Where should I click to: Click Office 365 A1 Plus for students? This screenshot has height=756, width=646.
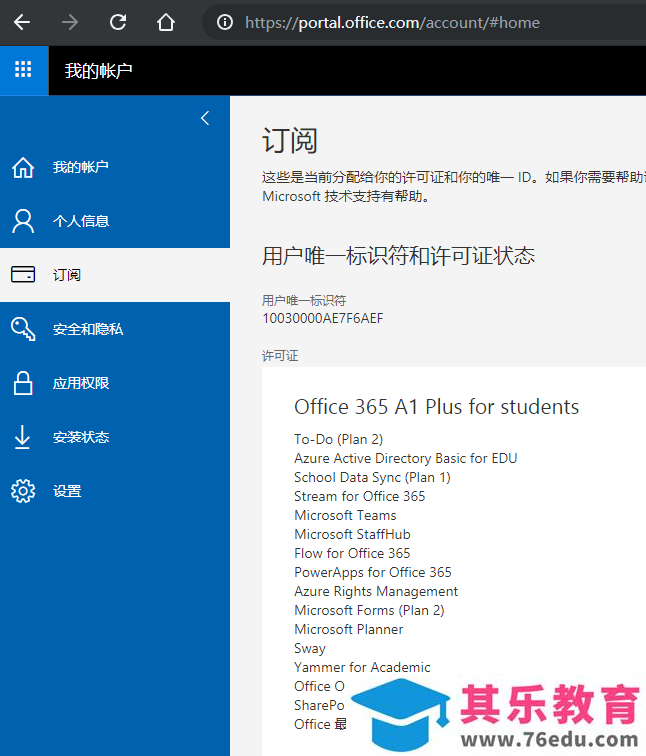tap(436, 407)
